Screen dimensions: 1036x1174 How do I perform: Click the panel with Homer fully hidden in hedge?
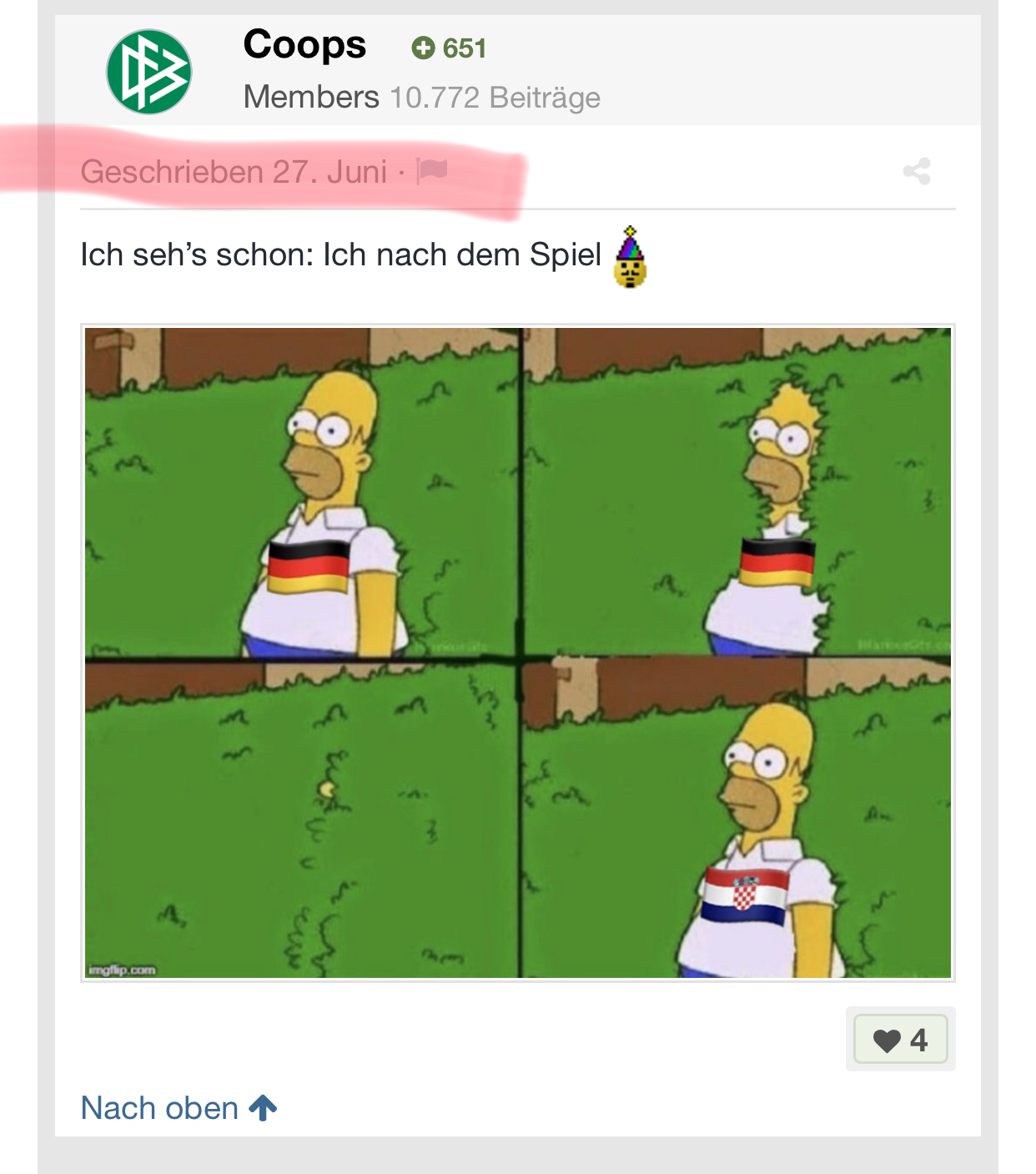[302, 819]
